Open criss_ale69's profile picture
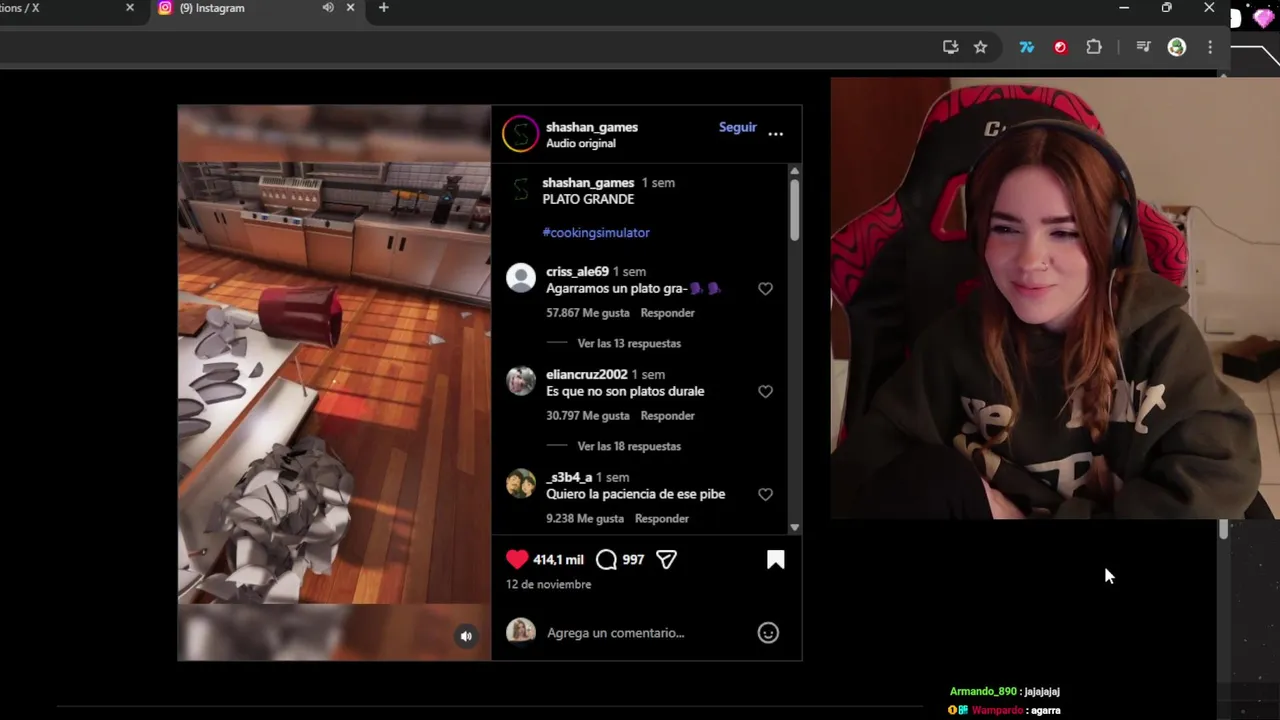Viewport: 1280px width, 720px height. tap(521, 278)
